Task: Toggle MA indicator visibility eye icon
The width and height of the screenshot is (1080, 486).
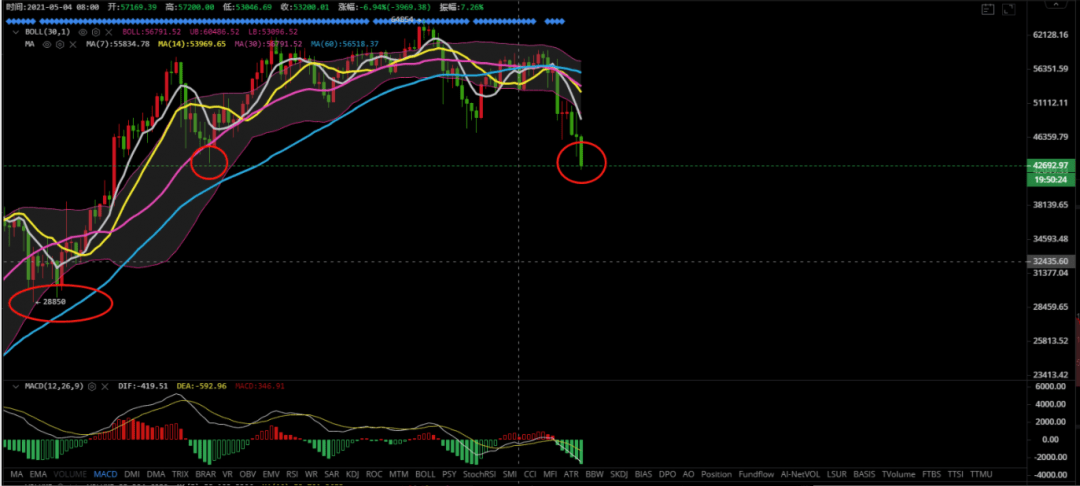Action: point(47,44)
